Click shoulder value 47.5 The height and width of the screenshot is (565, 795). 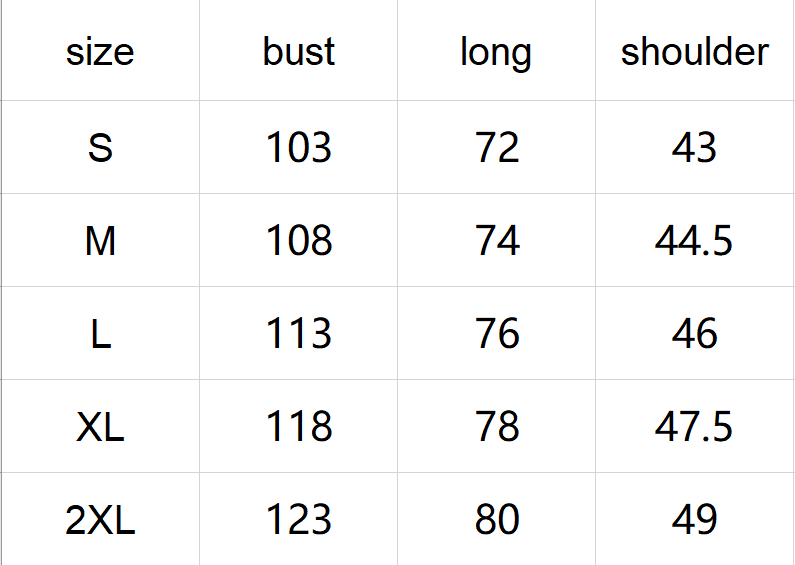(x=694, y=427)
